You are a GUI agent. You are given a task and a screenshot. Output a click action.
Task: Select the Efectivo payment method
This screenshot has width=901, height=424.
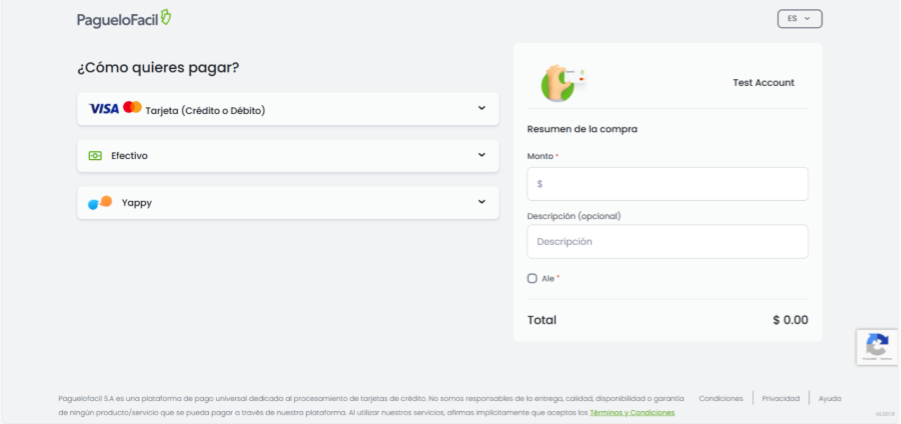click(130, 156)
